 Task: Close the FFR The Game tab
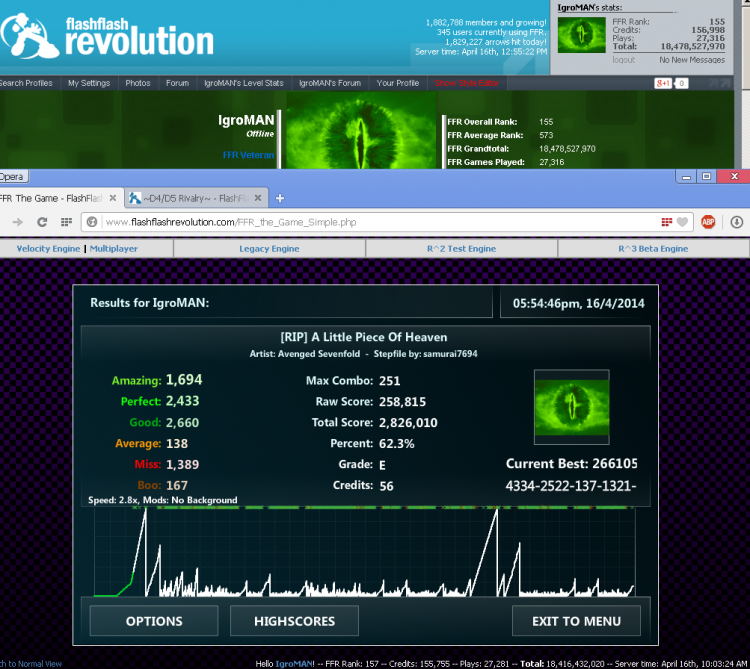(x=113, y=197)
